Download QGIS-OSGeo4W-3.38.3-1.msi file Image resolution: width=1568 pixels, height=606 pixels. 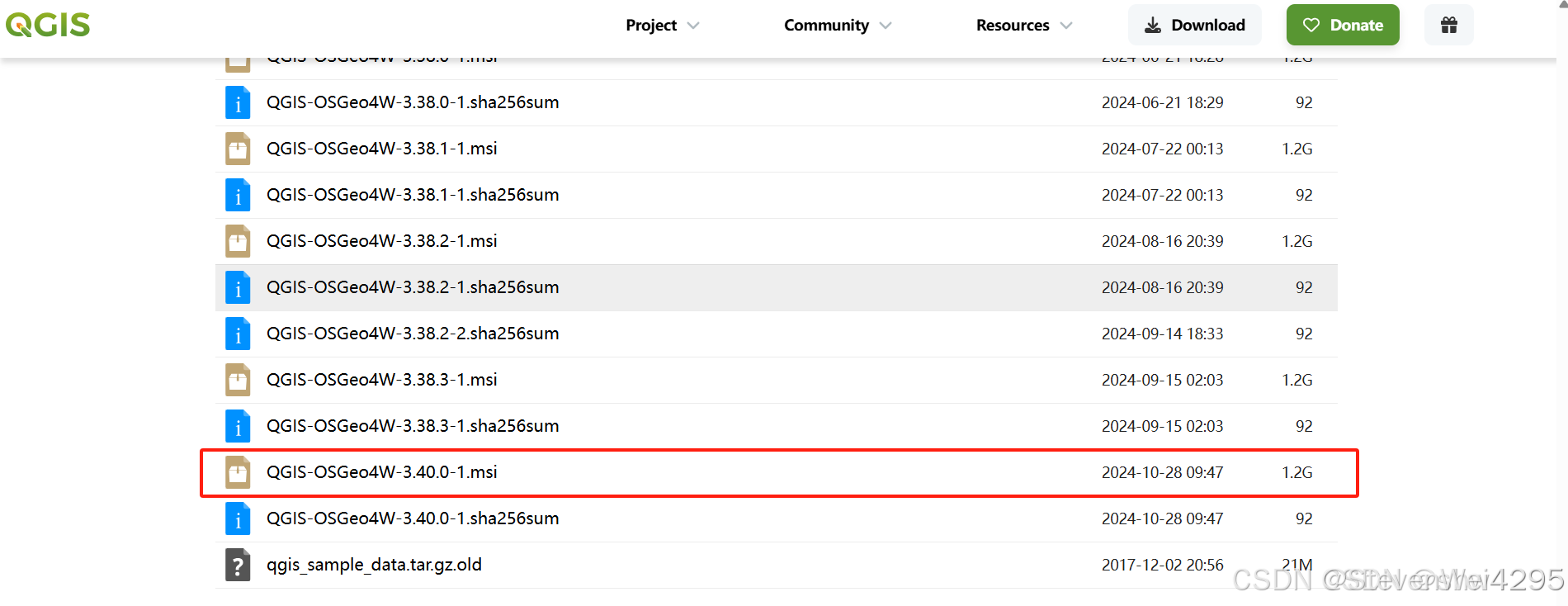pos(381,380)
